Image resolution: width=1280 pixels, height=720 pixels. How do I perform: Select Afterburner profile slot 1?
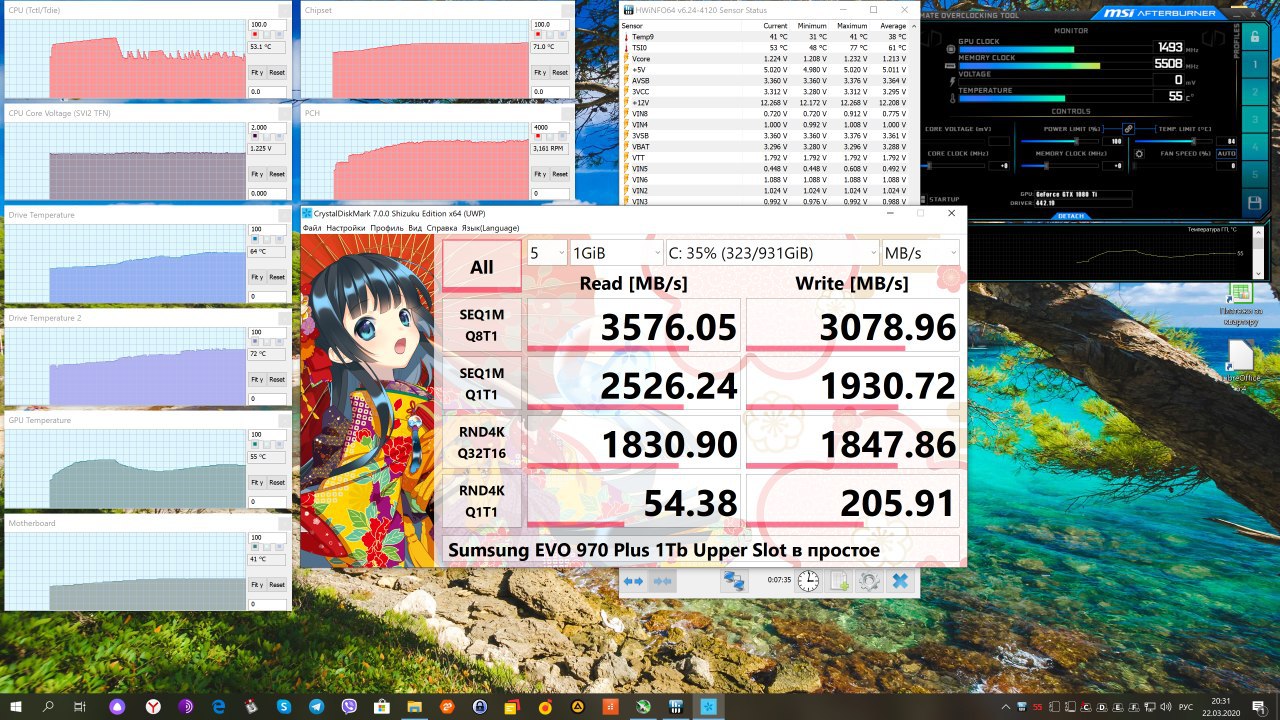click(x=1254, y=64)
